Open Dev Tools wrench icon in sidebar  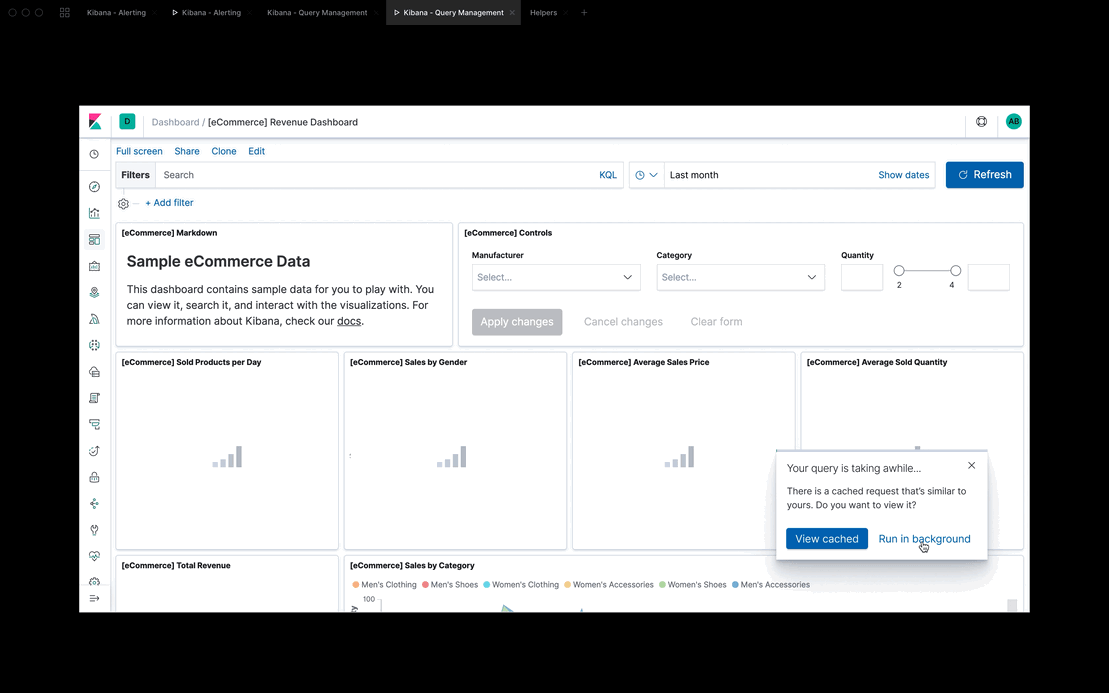click(x=94, y=530)
